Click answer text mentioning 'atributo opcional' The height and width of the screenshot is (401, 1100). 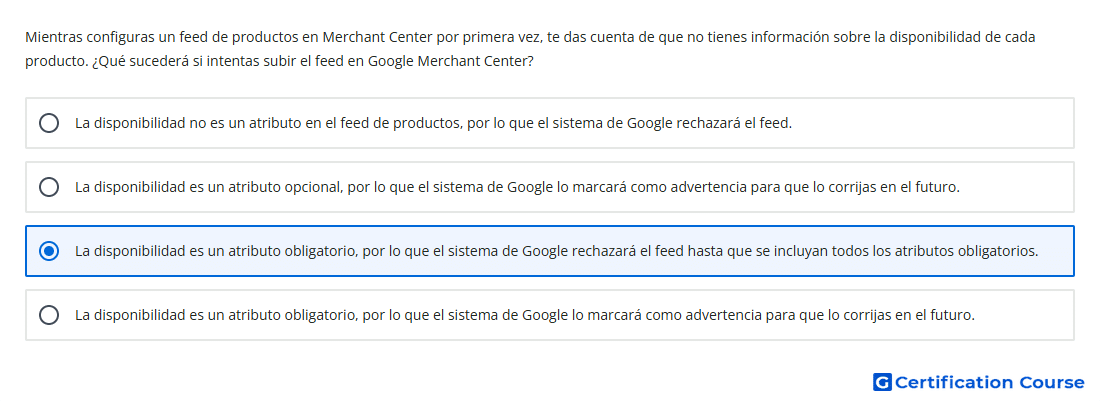coord(517,187)
